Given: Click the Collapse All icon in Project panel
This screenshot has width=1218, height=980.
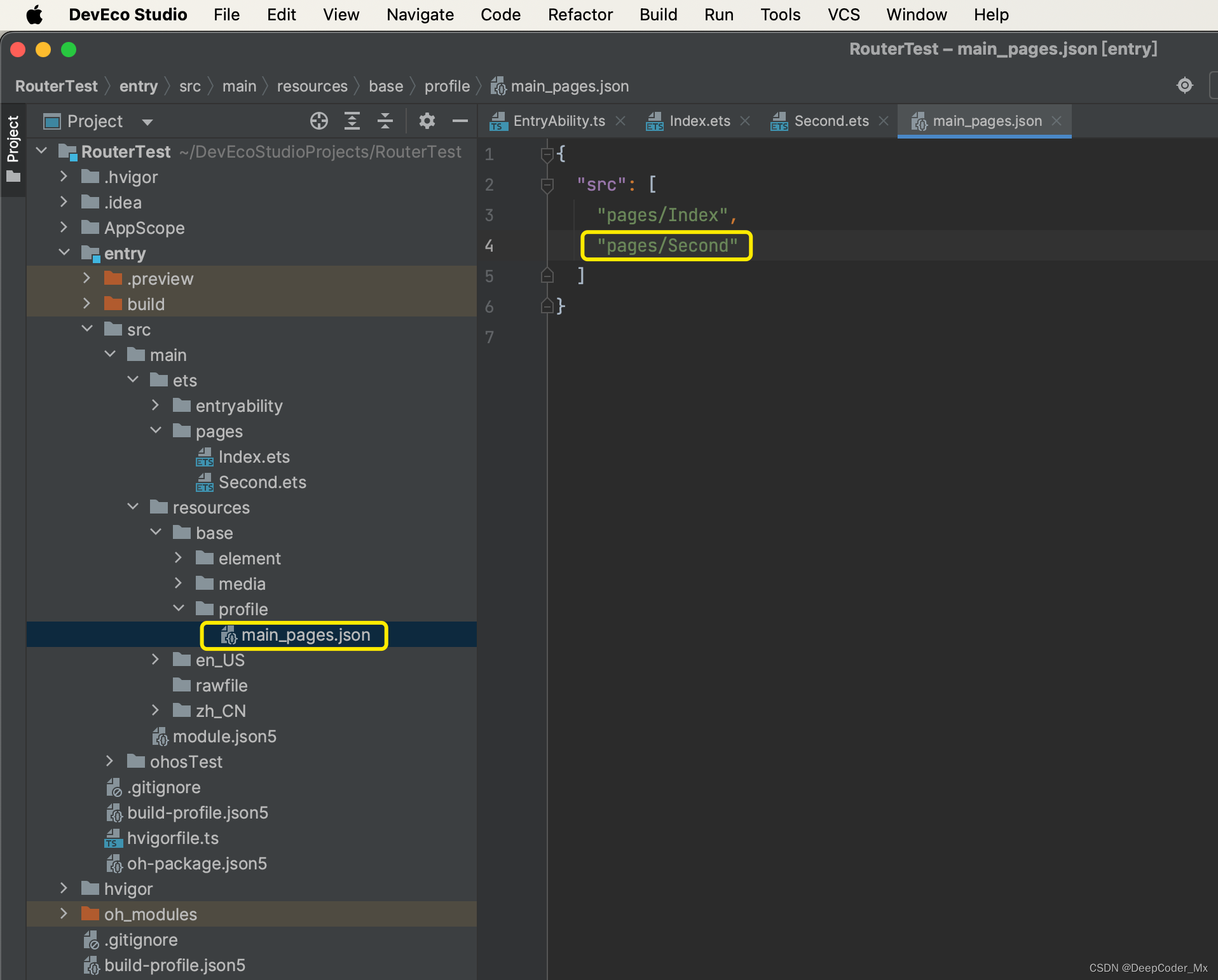Looking at the screenshot, I should (x=385, y=121).
